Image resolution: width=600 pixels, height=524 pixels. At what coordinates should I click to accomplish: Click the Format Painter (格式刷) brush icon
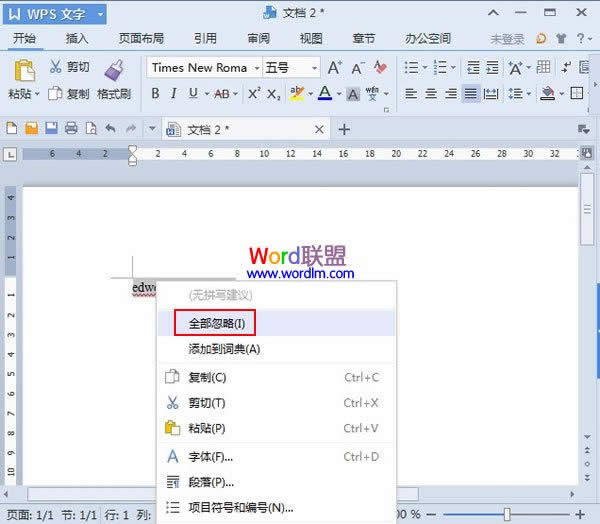point(113,69)
